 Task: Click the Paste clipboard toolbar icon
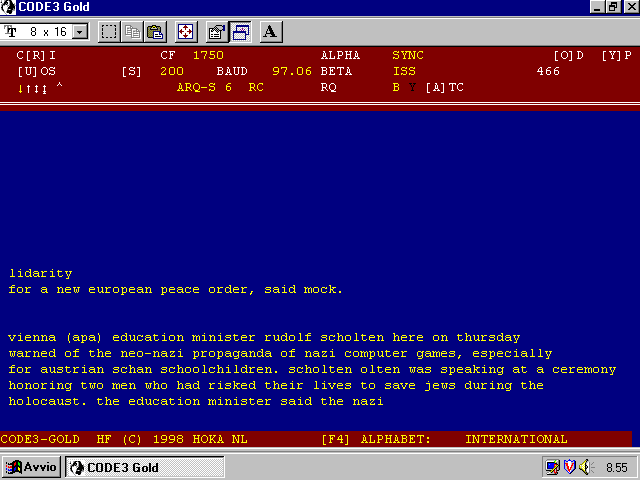click(154, 32)
